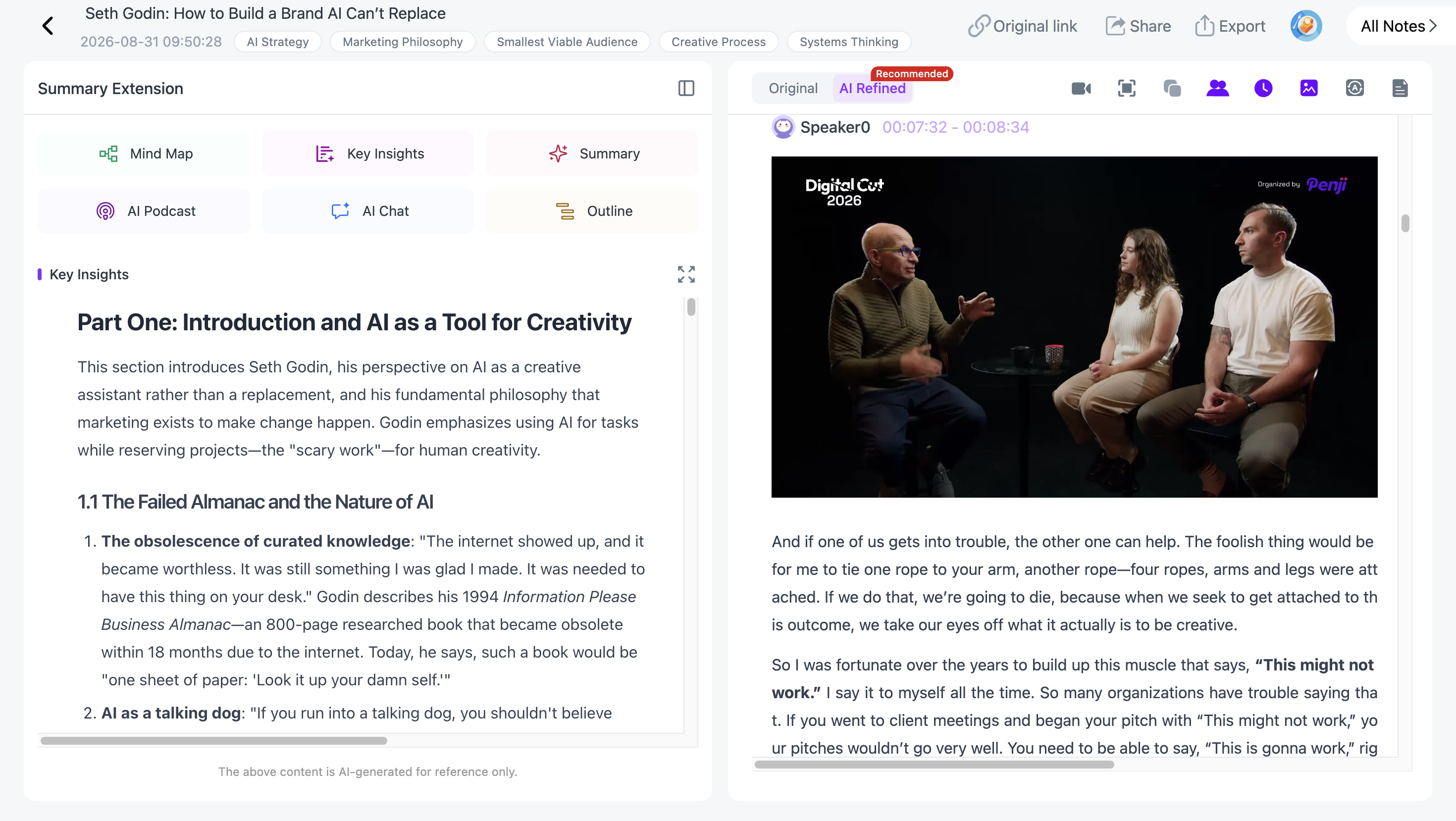
Task: Click the Key Insights panel vertical scrollbar
Action: point(691,308)
